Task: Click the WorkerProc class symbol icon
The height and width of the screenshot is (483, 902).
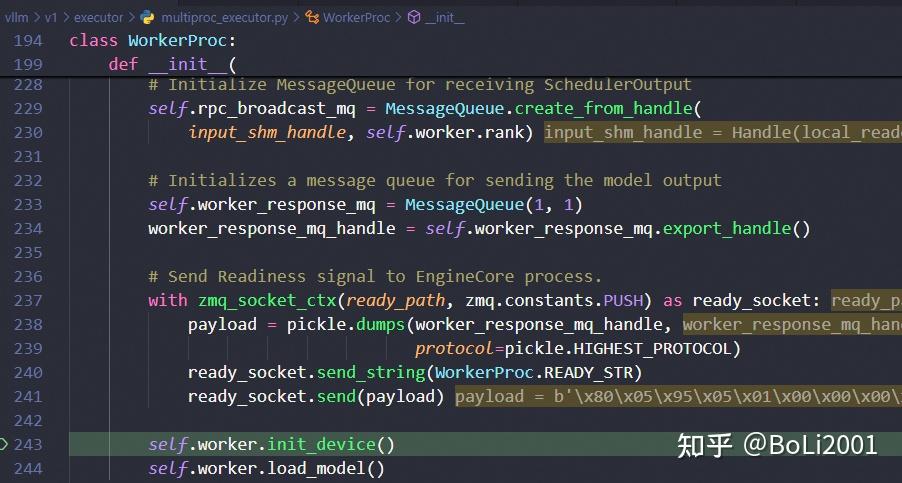Action: click(x=312, y=18)
